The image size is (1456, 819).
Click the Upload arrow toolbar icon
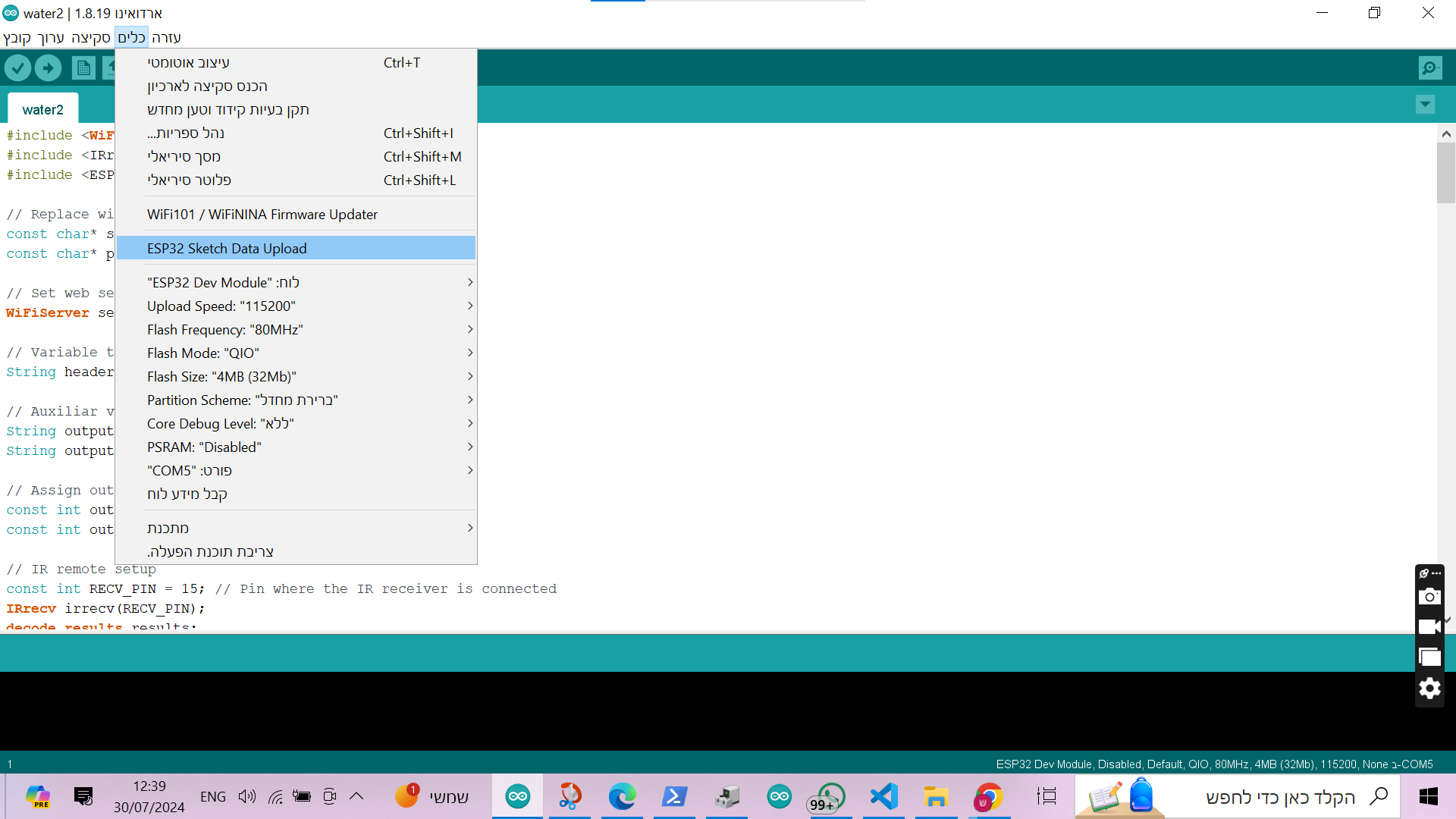48,68
